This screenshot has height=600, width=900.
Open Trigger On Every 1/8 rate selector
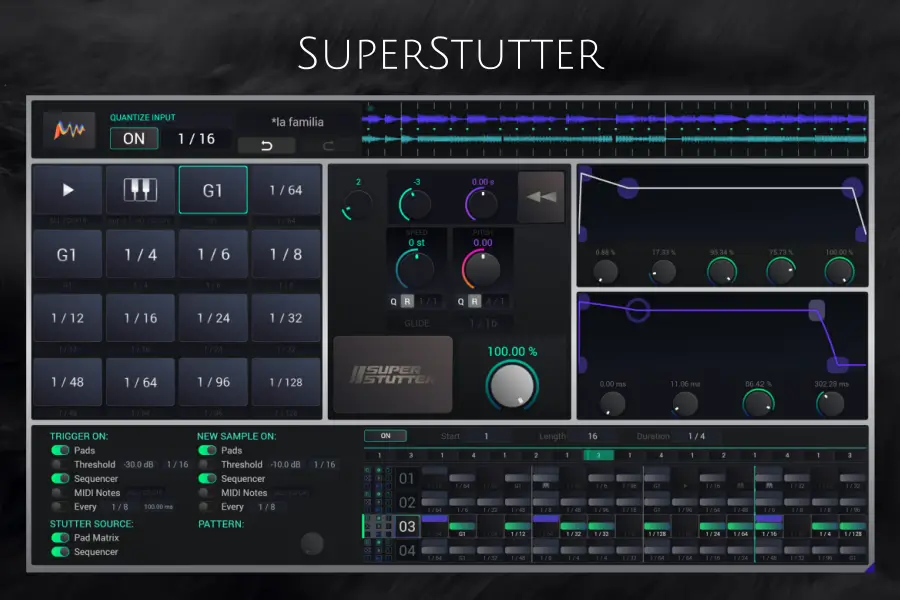120,507
